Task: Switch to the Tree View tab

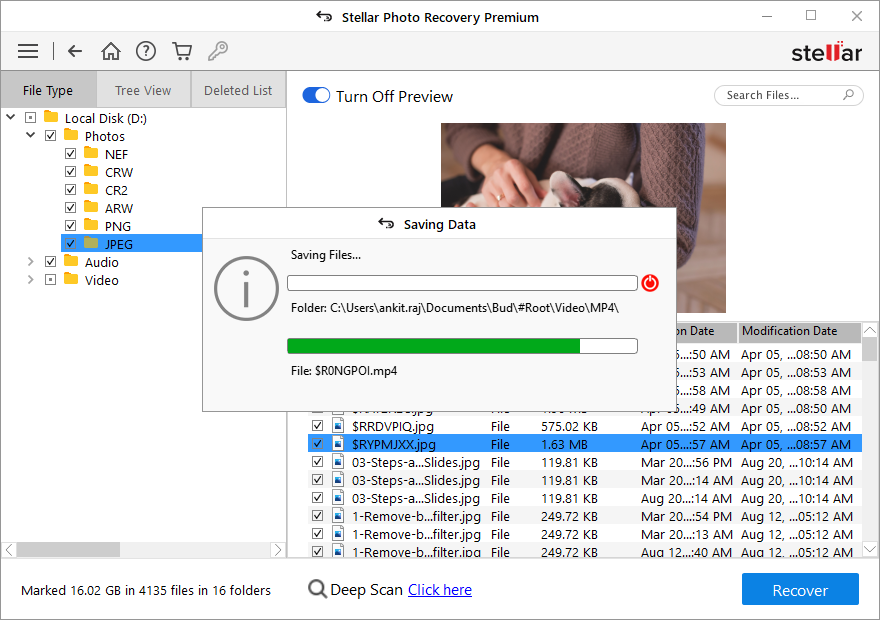Action: (x=143, y=90)
